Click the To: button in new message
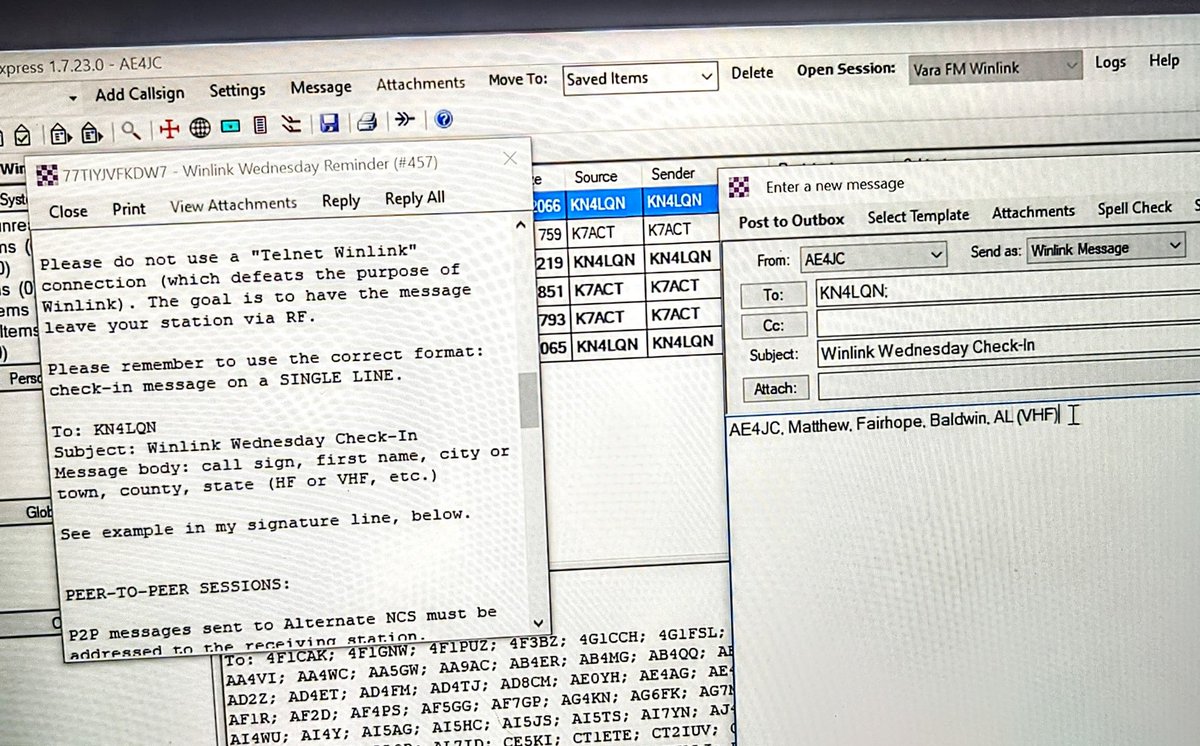 773,294
